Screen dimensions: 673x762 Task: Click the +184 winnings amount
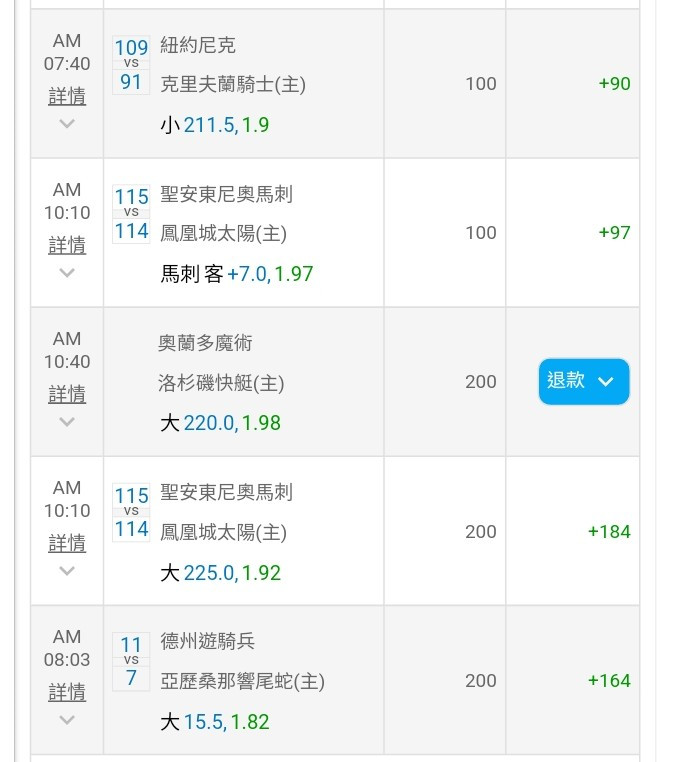pos(609,532)
